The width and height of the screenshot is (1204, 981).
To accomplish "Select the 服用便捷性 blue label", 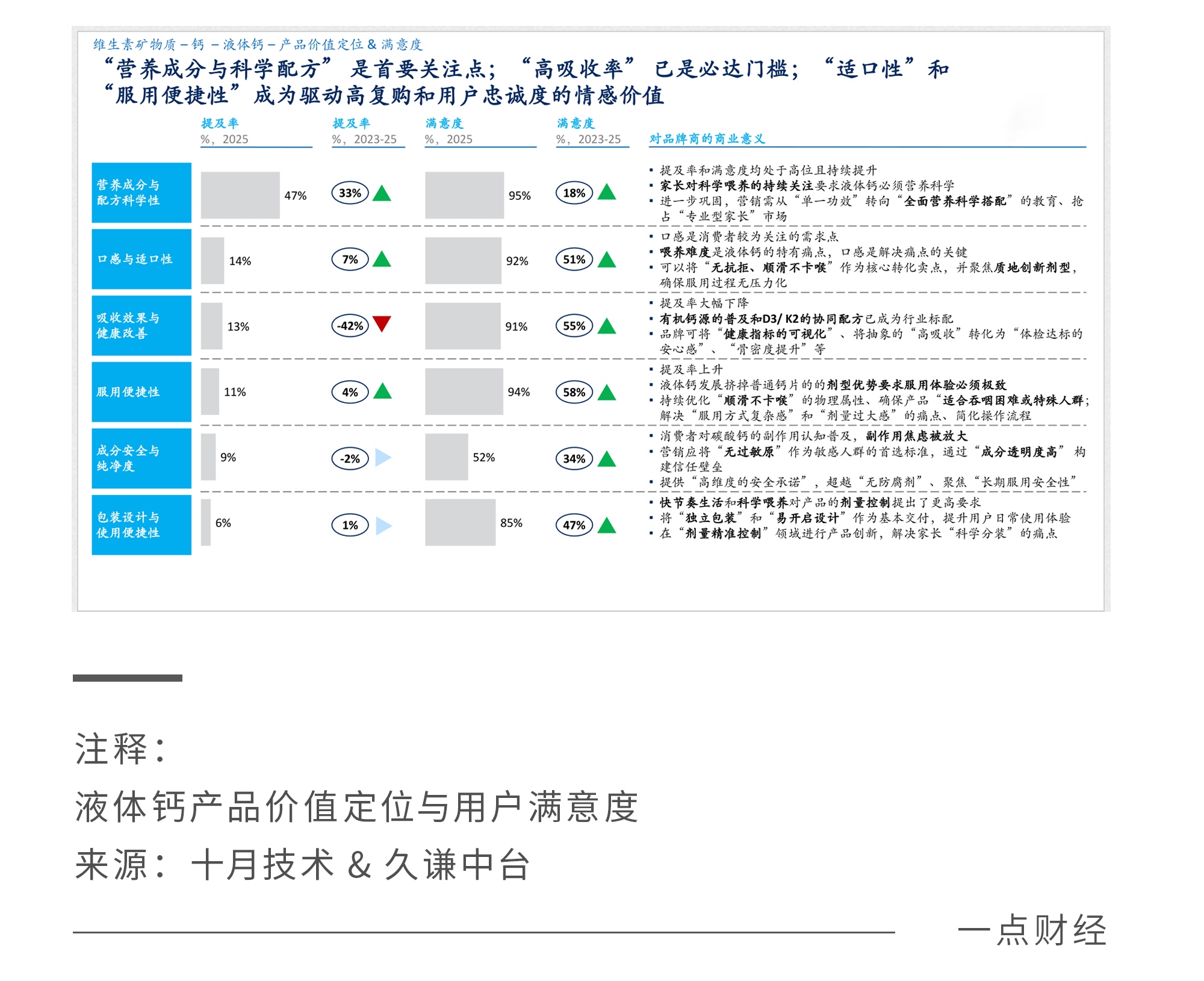I will [141, 392].
